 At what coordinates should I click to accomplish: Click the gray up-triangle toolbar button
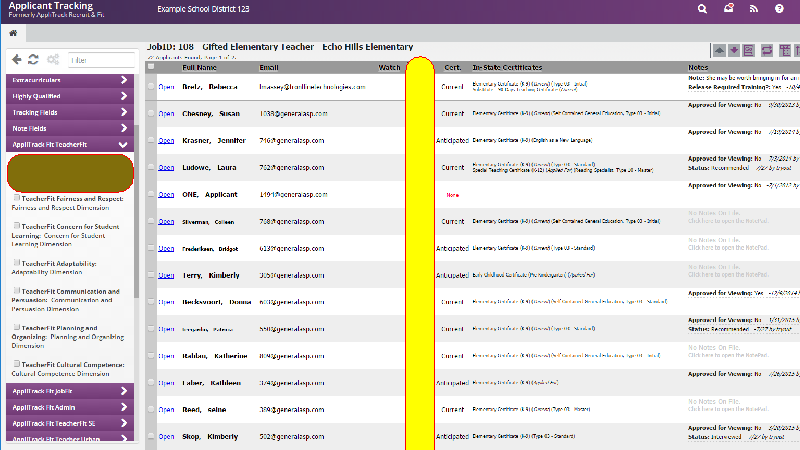(719, 51)
